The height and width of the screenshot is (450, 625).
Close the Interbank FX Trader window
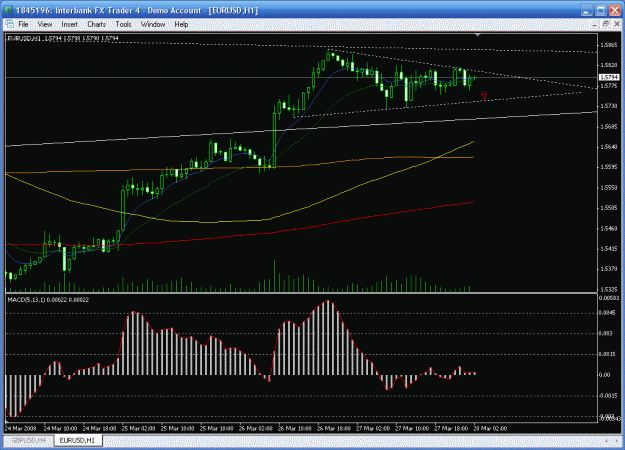coord(615,10)
